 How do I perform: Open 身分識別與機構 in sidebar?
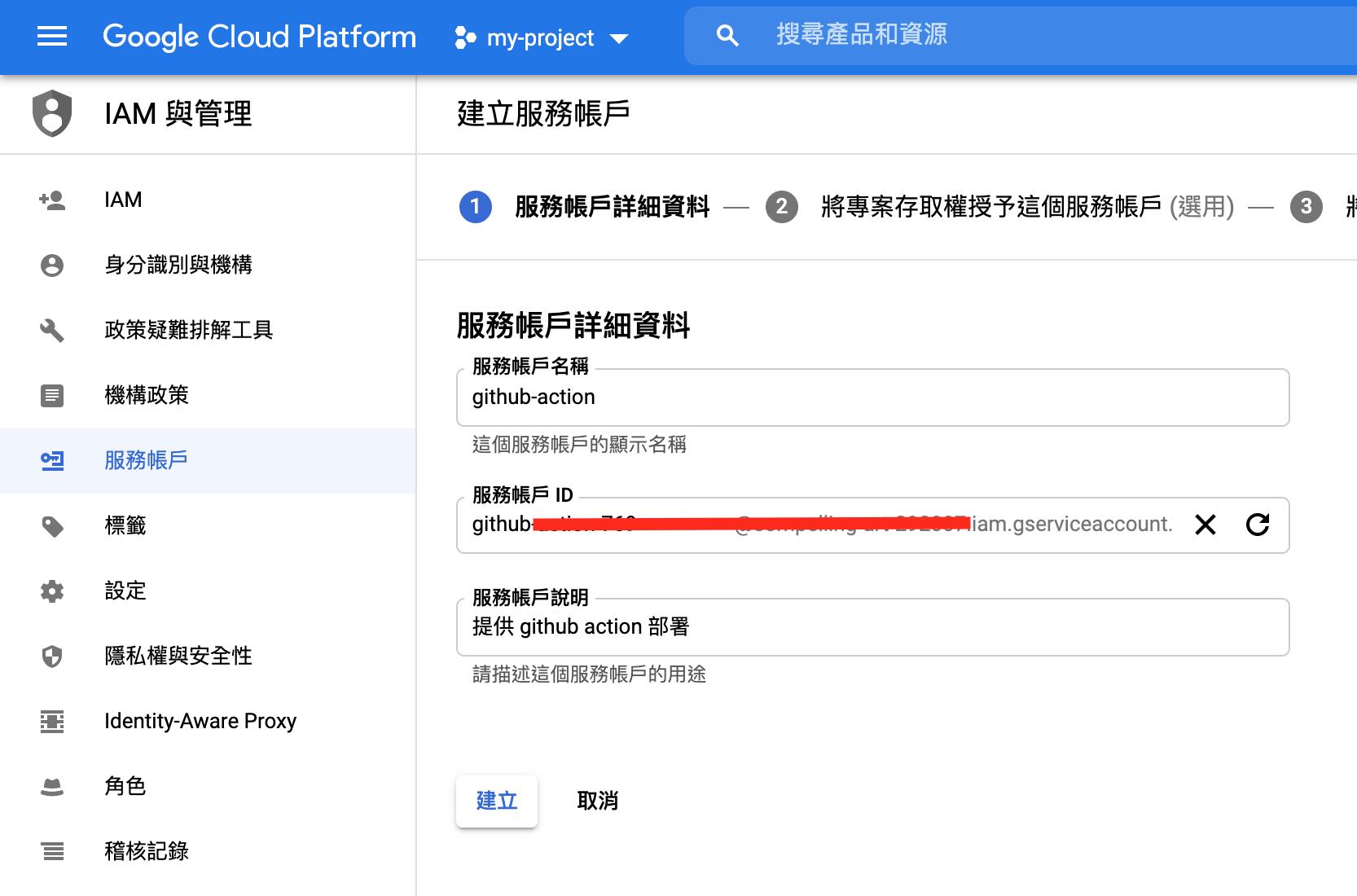(208, 266)
